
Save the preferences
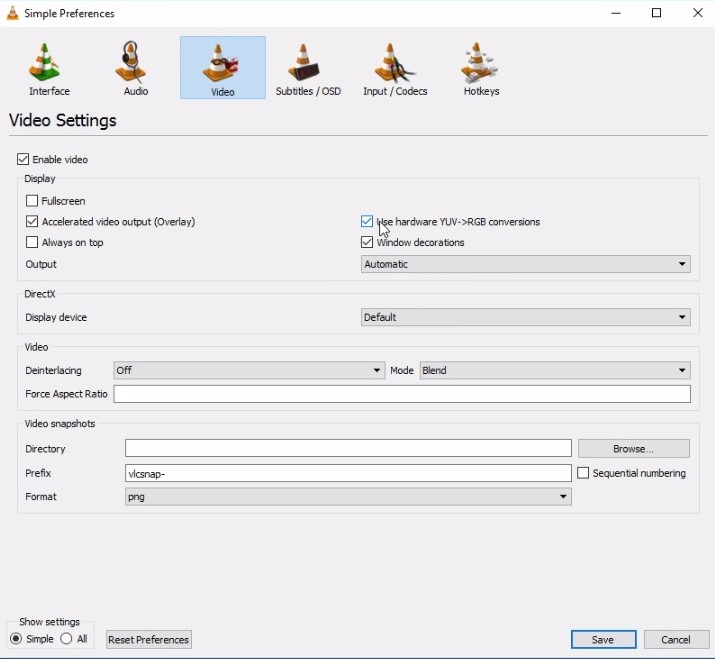603,639
